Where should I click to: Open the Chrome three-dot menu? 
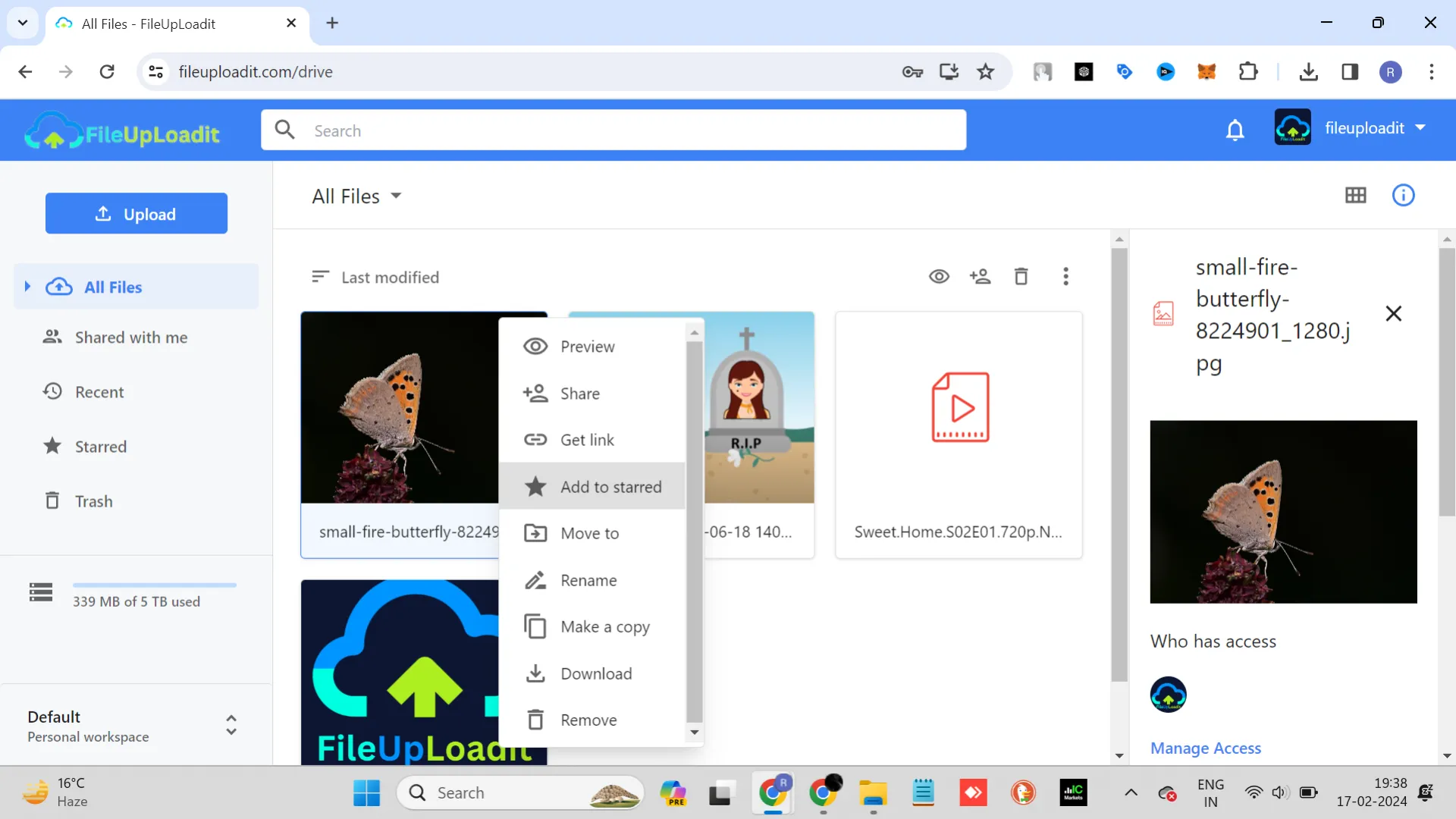pos(1431,72)
